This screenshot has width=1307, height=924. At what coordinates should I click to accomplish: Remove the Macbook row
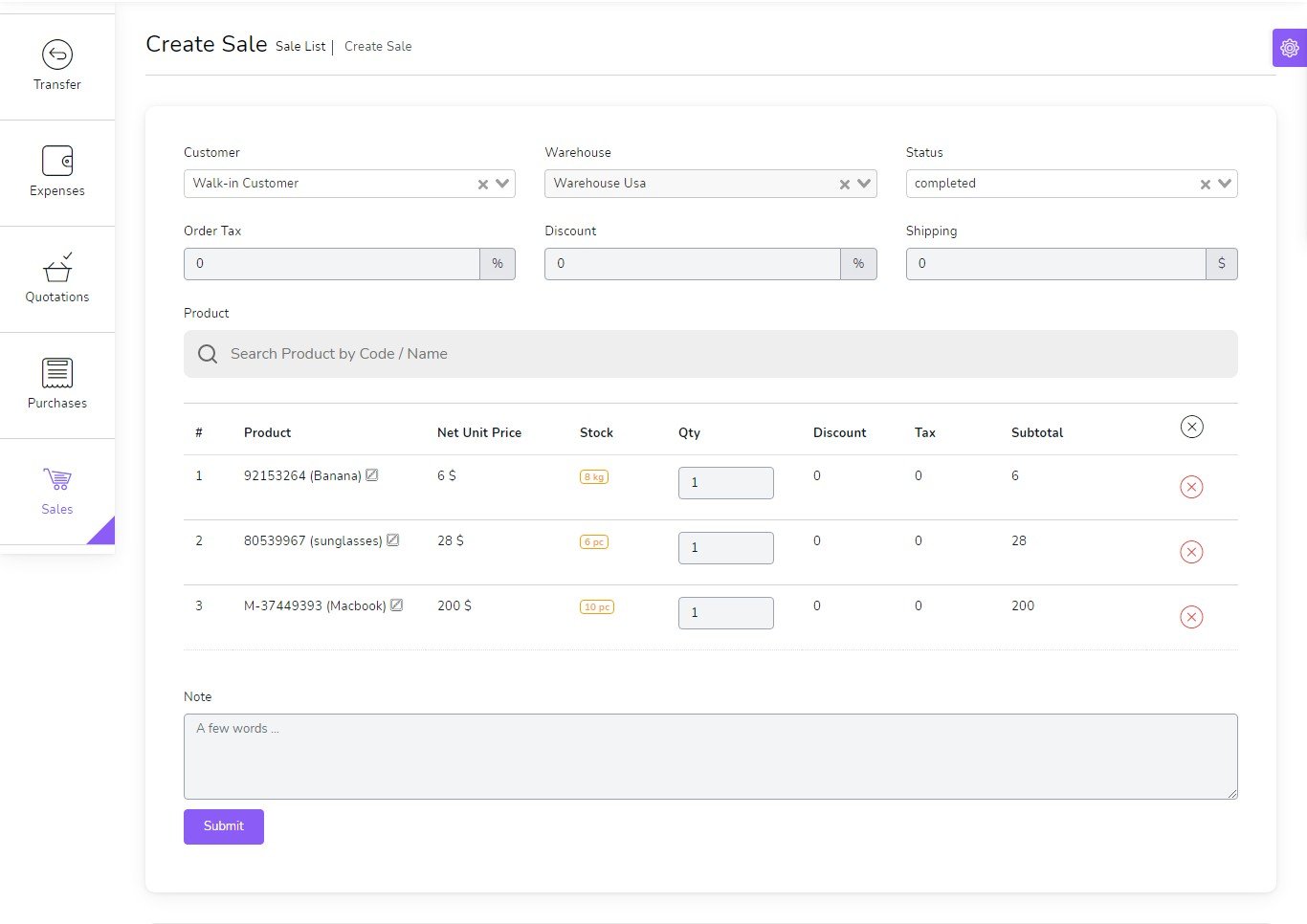point(1191,617)
